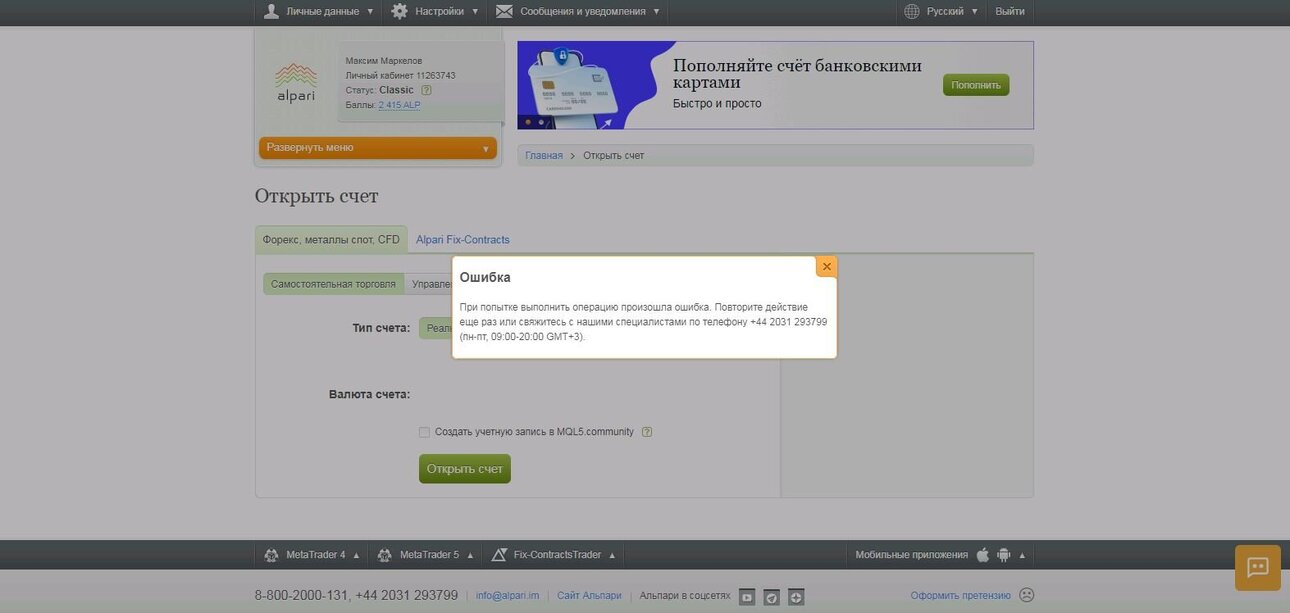The width and height of the screenshot is (1290, 613).
Task: Click the banner carousel first dot
Action: 527,122
